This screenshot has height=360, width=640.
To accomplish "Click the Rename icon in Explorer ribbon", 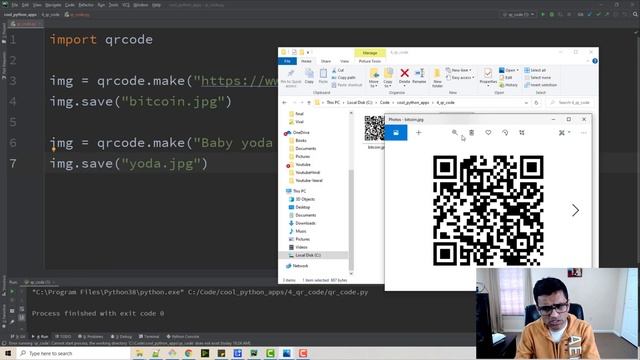I will tap(419, 73).
